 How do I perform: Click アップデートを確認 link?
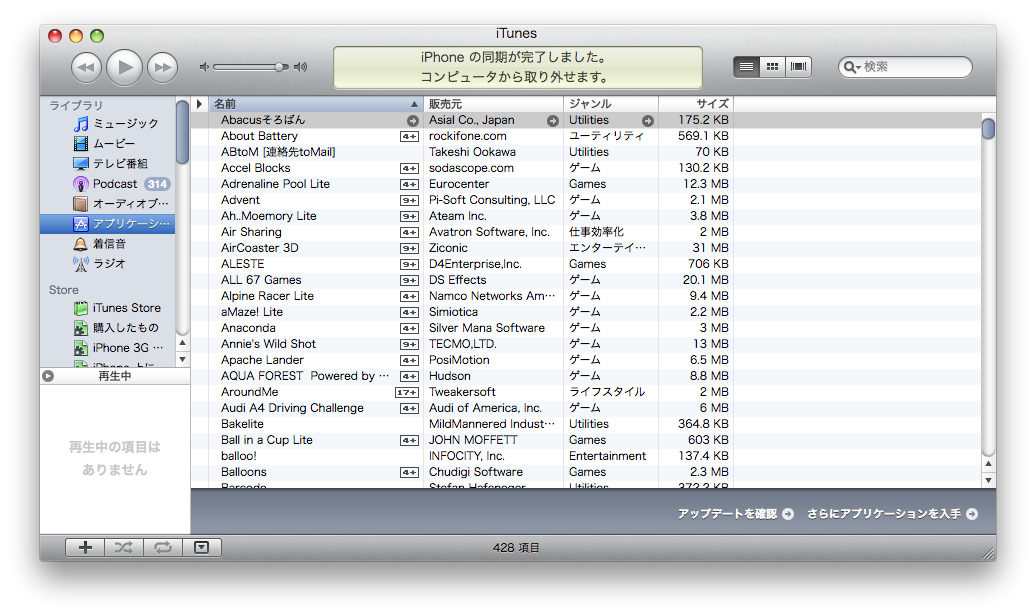click(x=735, y=514)
